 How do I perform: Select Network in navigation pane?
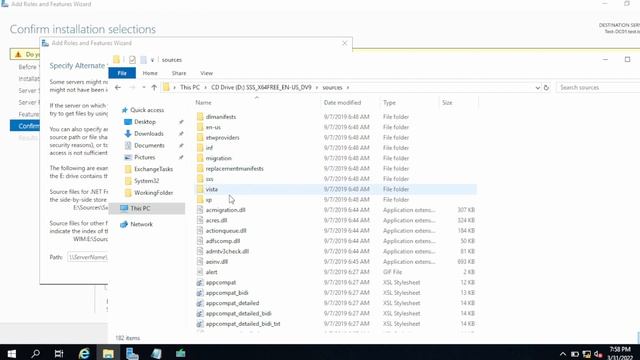coord(141,224)
